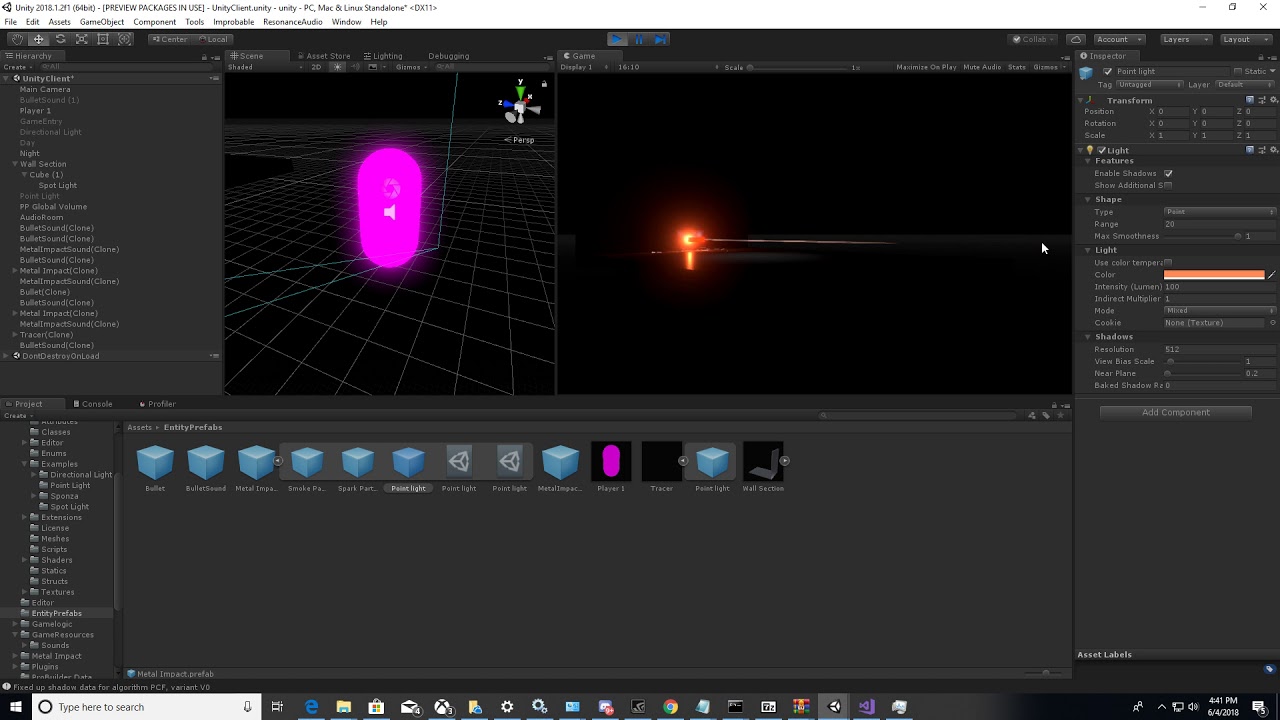Click the Step frame button
The image size is (1280, 720).
point(661,39)
